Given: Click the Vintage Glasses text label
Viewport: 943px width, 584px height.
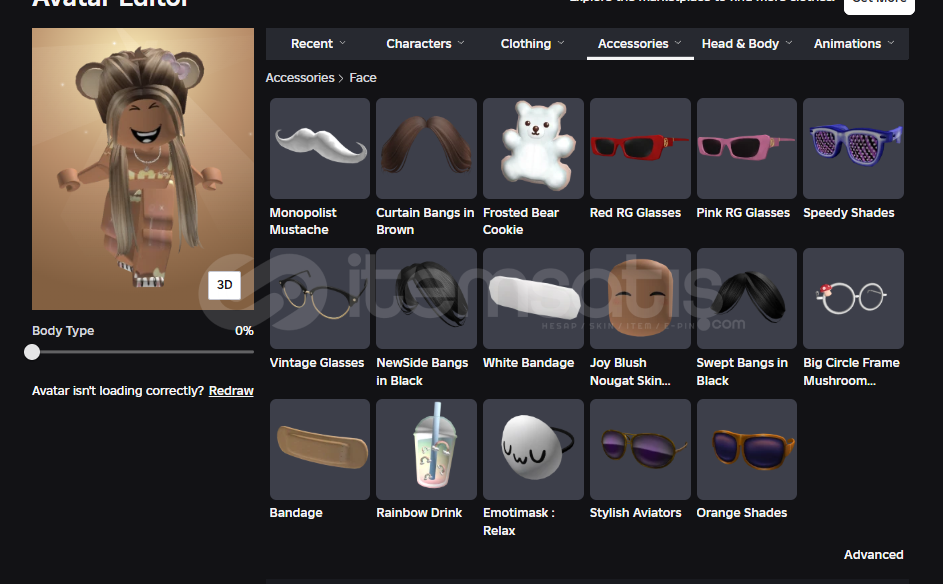Looking at the screenshot, I should tap(317, 363).
